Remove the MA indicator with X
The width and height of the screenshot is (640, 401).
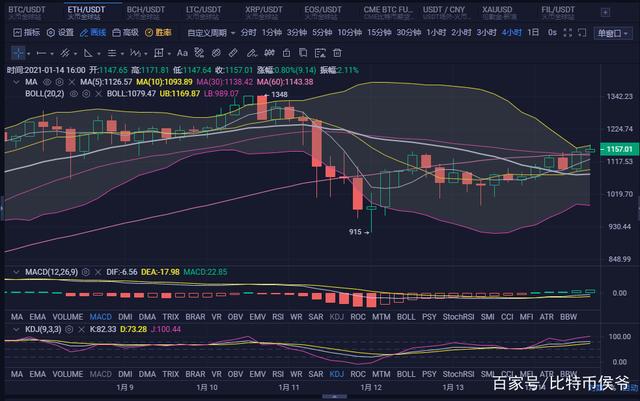[x=72, y=82]
